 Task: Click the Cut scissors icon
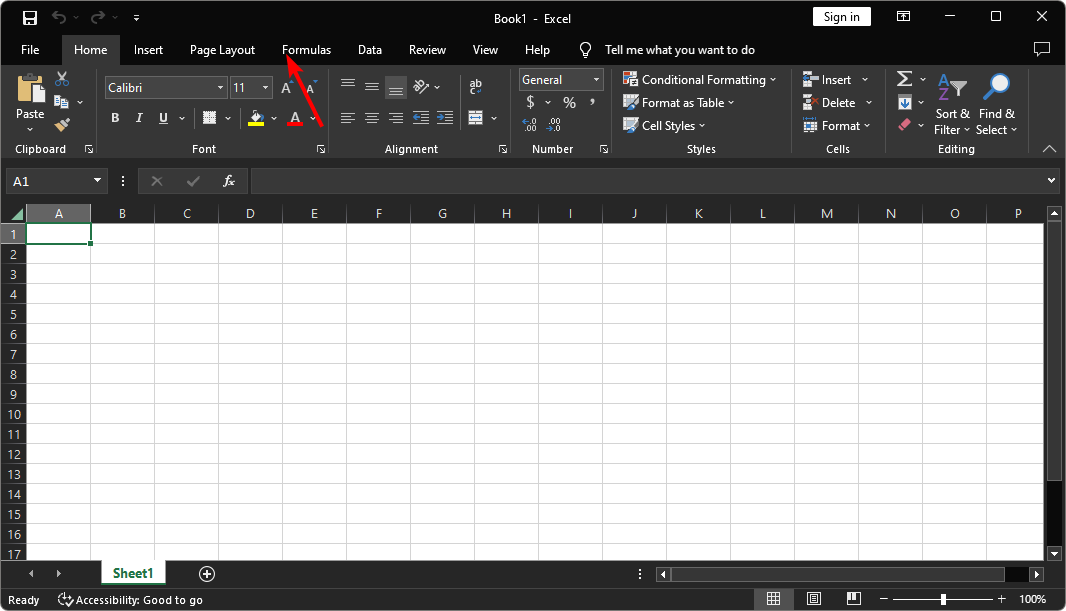coord(62,79)
